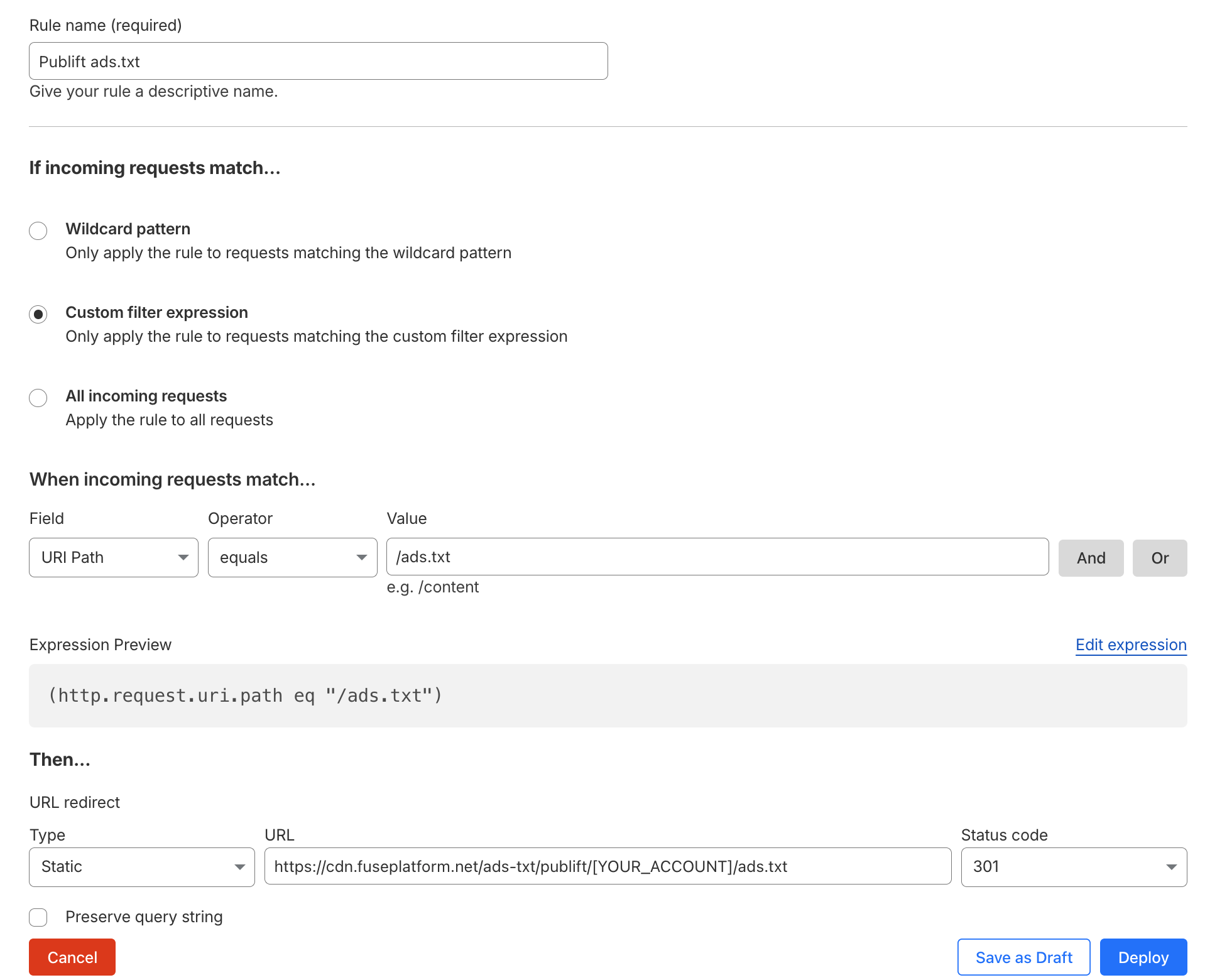The height and width of the screenshot is (980, 1205).
Task: Add an And condition
Action: [x=1091, y=557]
